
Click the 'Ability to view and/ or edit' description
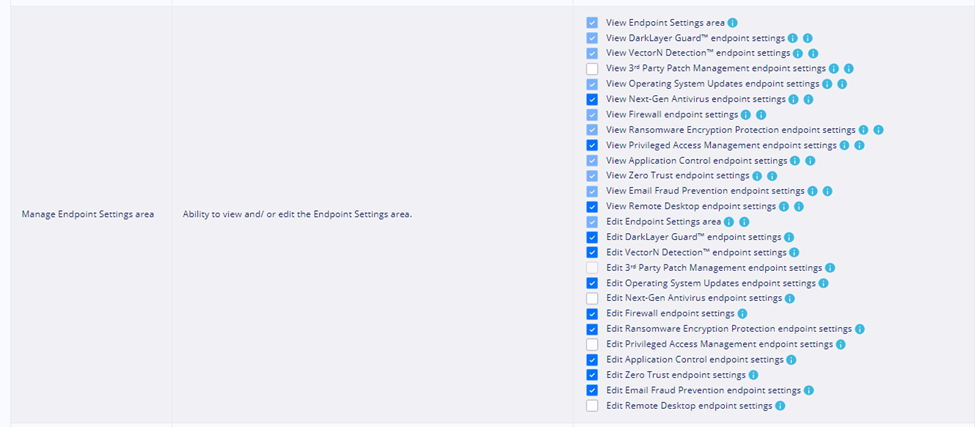pyautogui.click(x=298, y=214)
